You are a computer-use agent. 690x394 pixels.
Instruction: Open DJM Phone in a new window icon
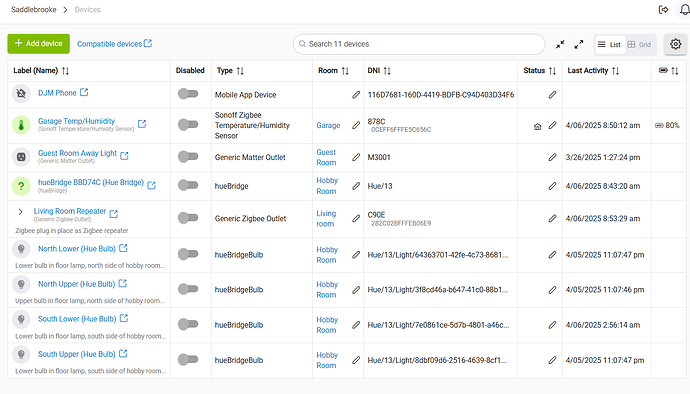pyautogui.click(x=84, y=92)
